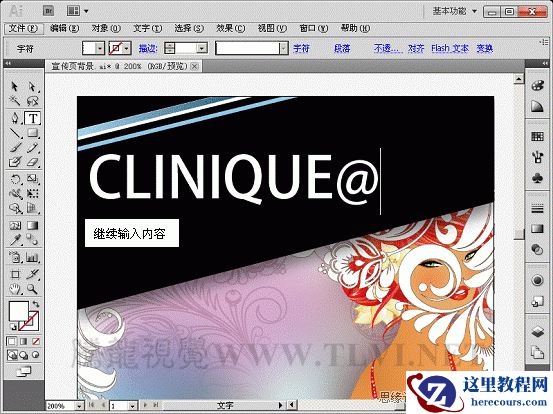Select the Lasso tool
553x414 pixels.
[32, 102]
